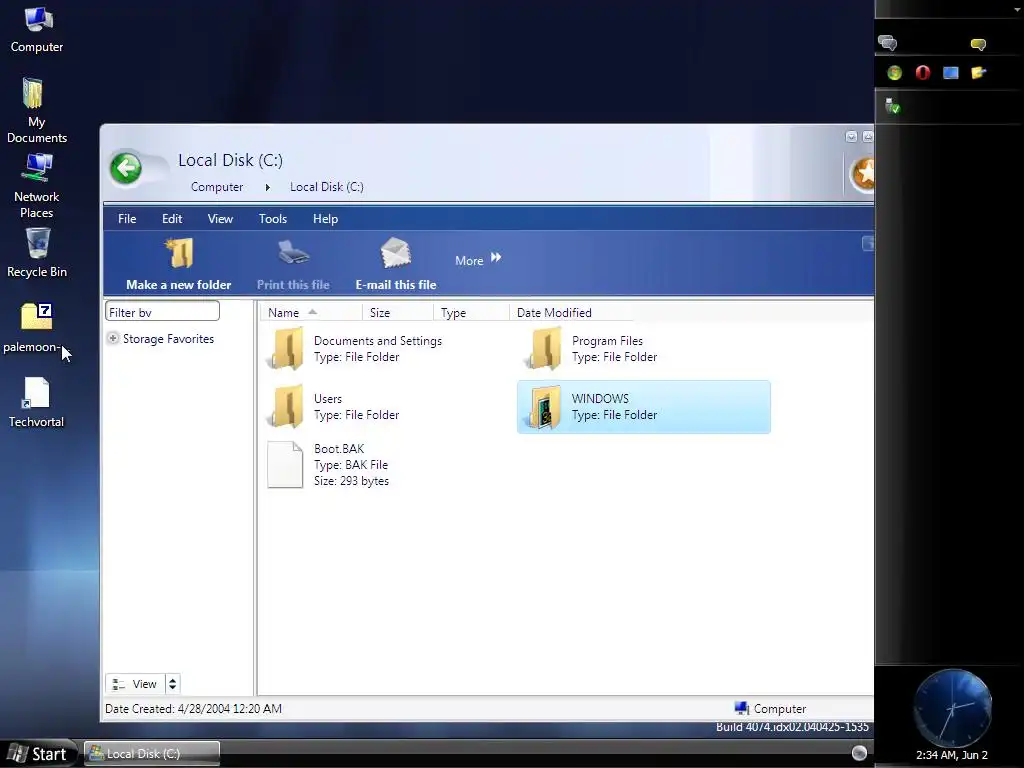Expand the More toolbar commands chevron
Viewport: 1024px width, 768px height.
tap(496, 258)
